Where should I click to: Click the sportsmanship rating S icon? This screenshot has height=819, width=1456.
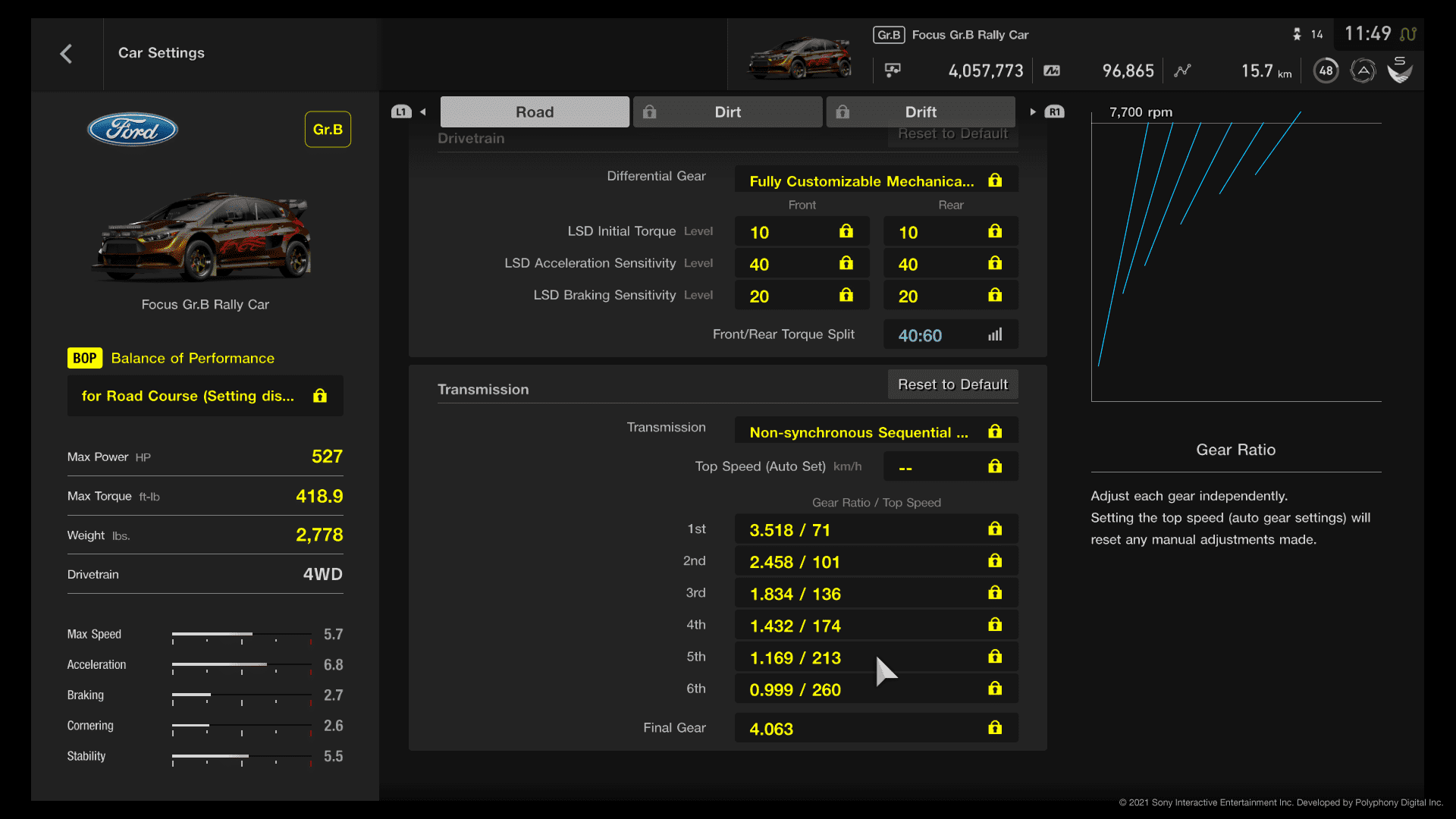(x=1400, y=71)
